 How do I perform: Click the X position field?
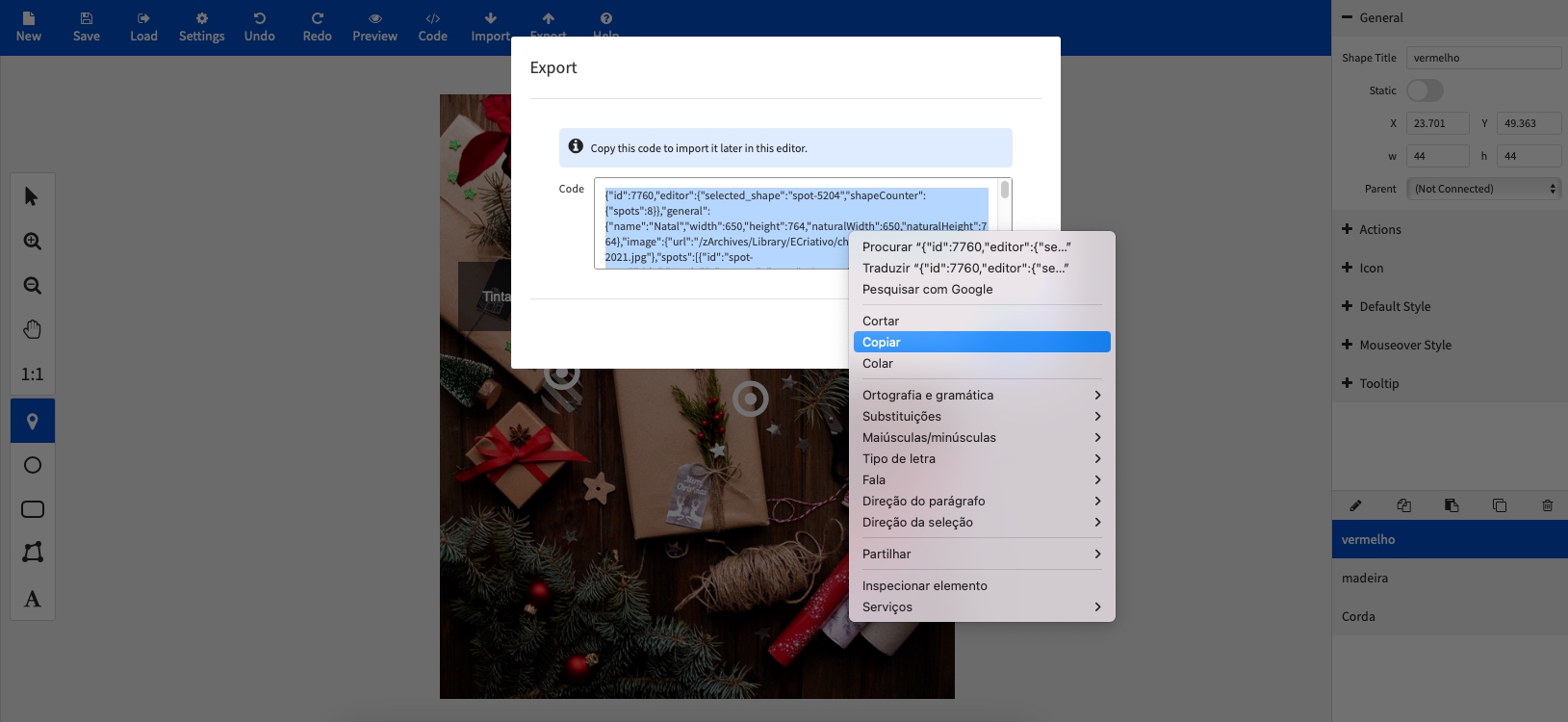point(1437,123)
